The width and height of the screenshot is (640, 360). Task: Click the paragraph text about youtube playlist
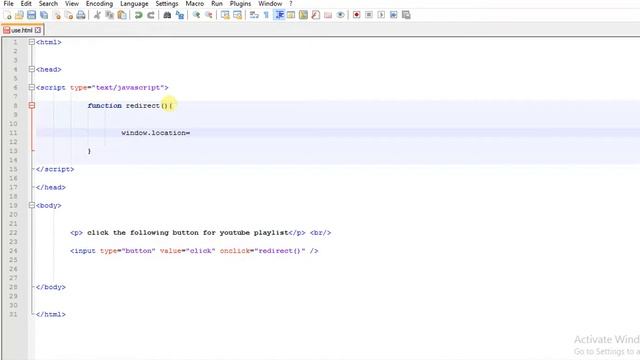pyautogui.click(x=188, y=233)
